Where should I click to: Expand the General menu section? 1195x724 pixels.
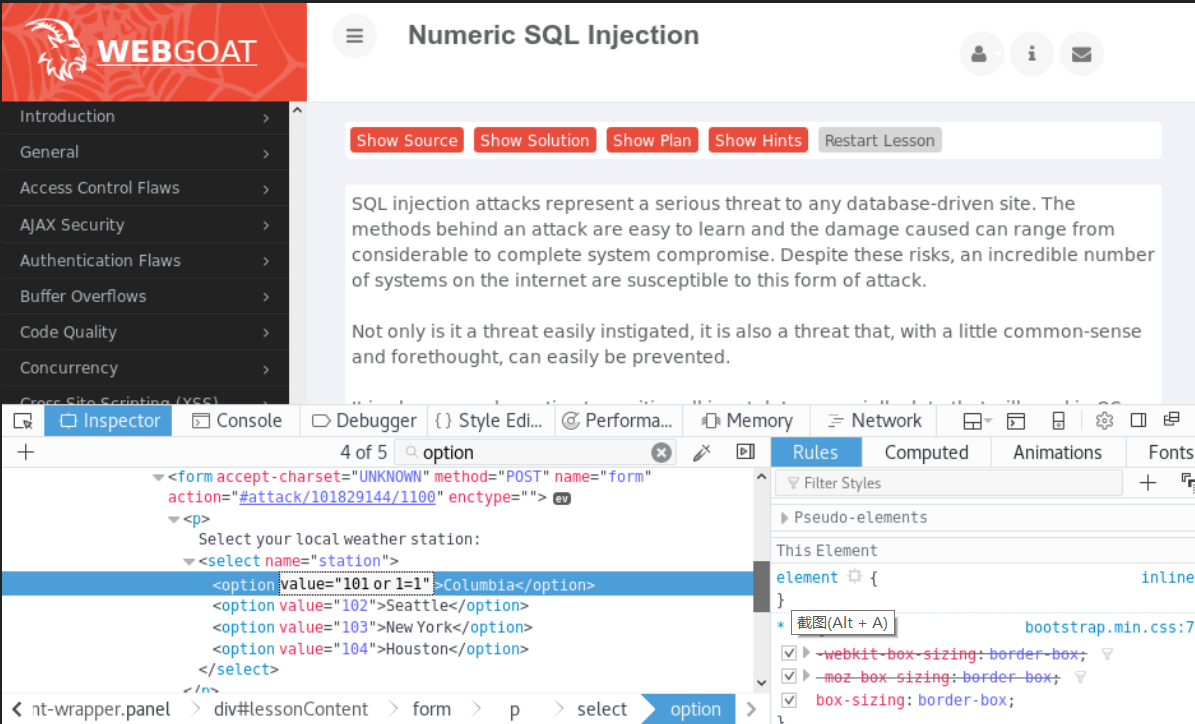(145, 152)
